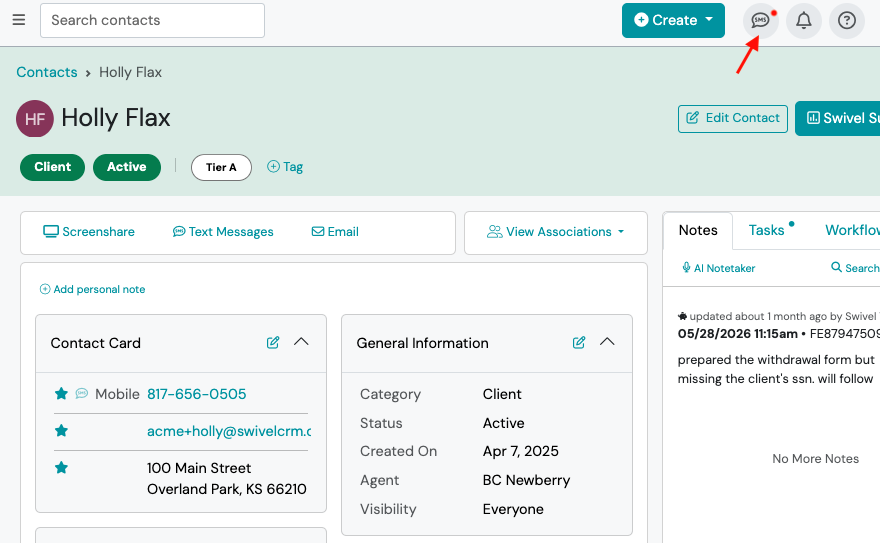This screenshot has width=880, height=543.
Task: Click the Everyone visibility value
Action: pos(513,509)
